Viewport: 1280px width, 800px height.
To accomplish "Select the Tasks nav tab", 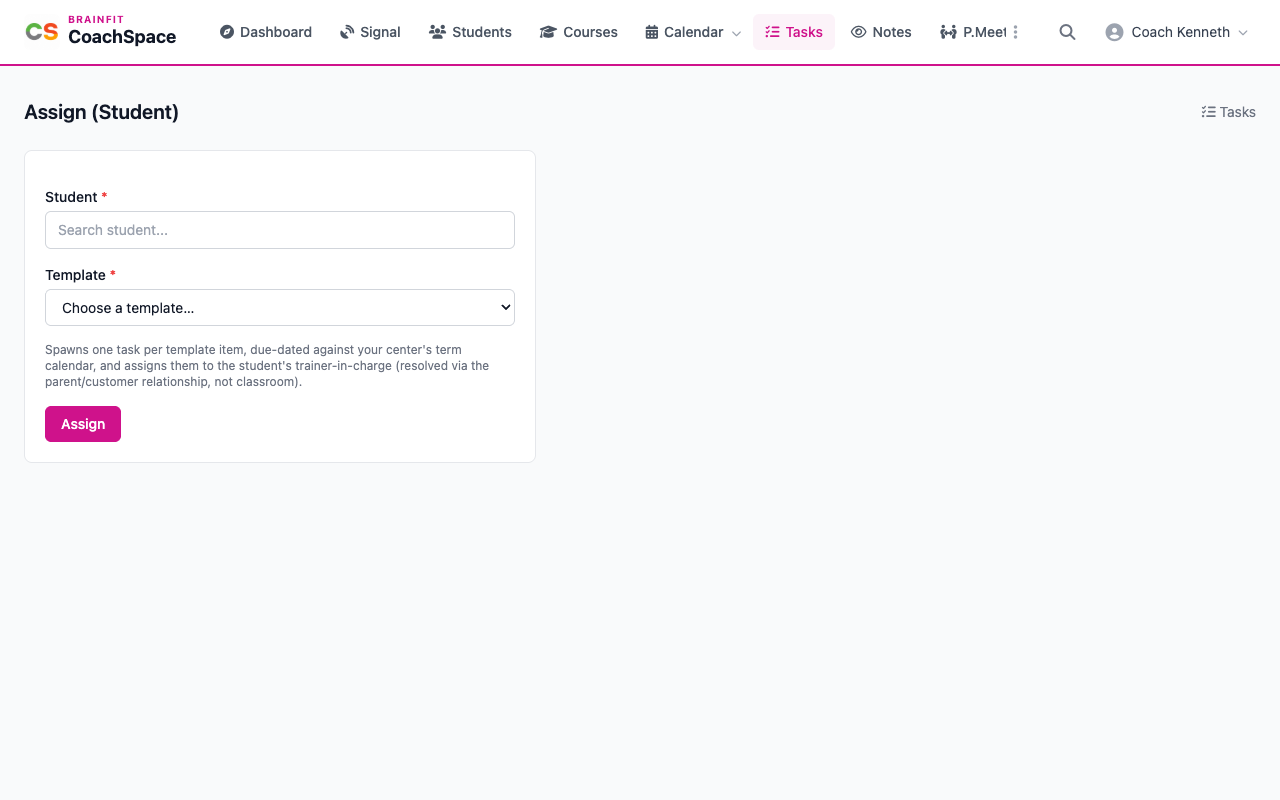I will [x=794, y=32].
